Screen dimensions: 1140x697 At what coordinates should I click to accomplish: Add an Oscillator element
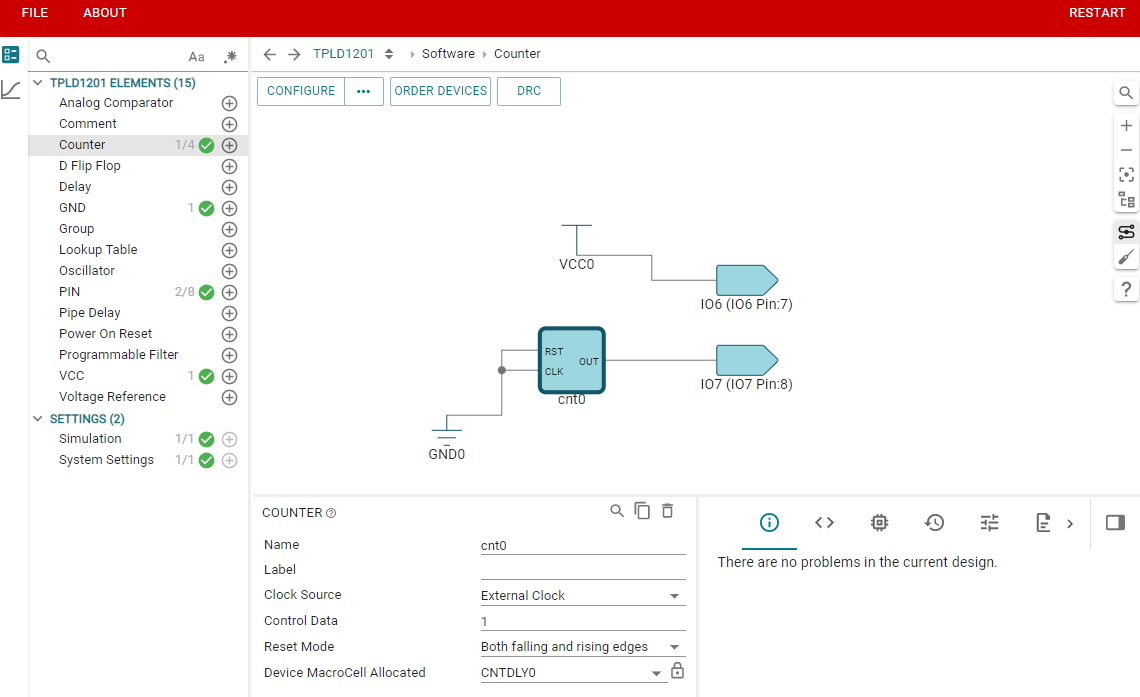coord(229,272)
